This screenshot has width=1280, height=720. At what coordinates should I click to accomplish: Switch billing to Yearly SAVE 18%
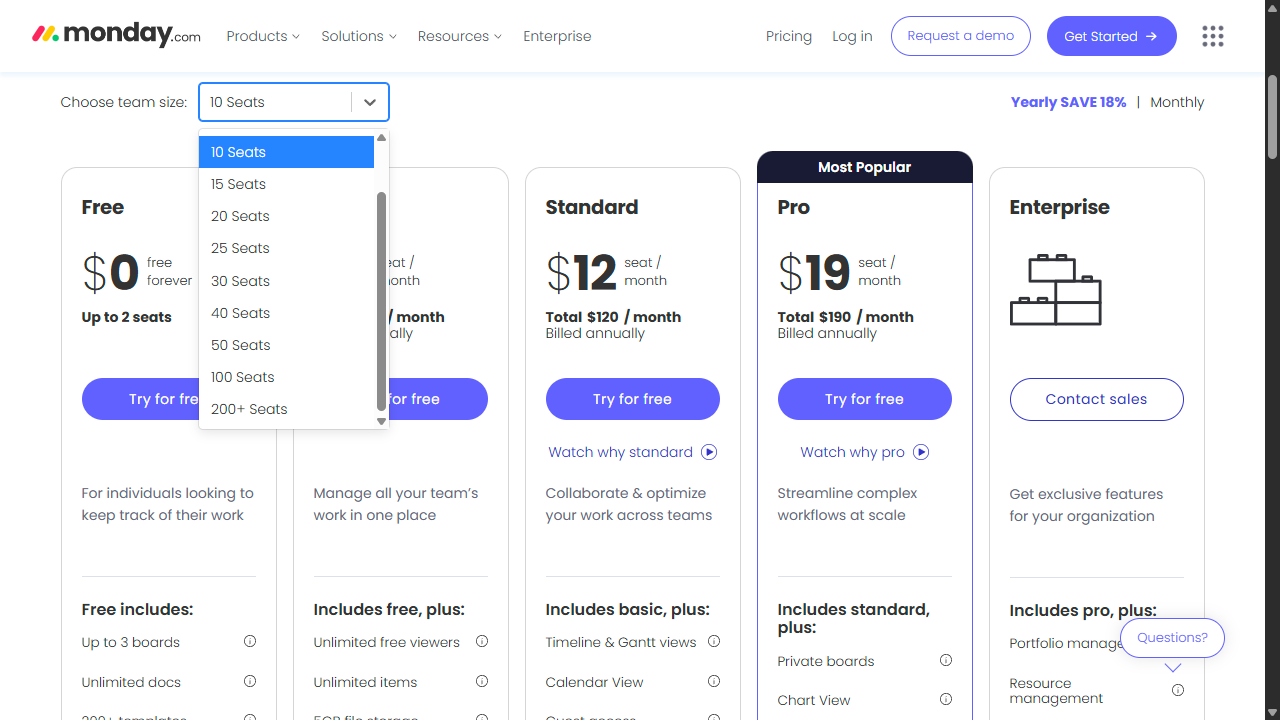coord(1068,102)
